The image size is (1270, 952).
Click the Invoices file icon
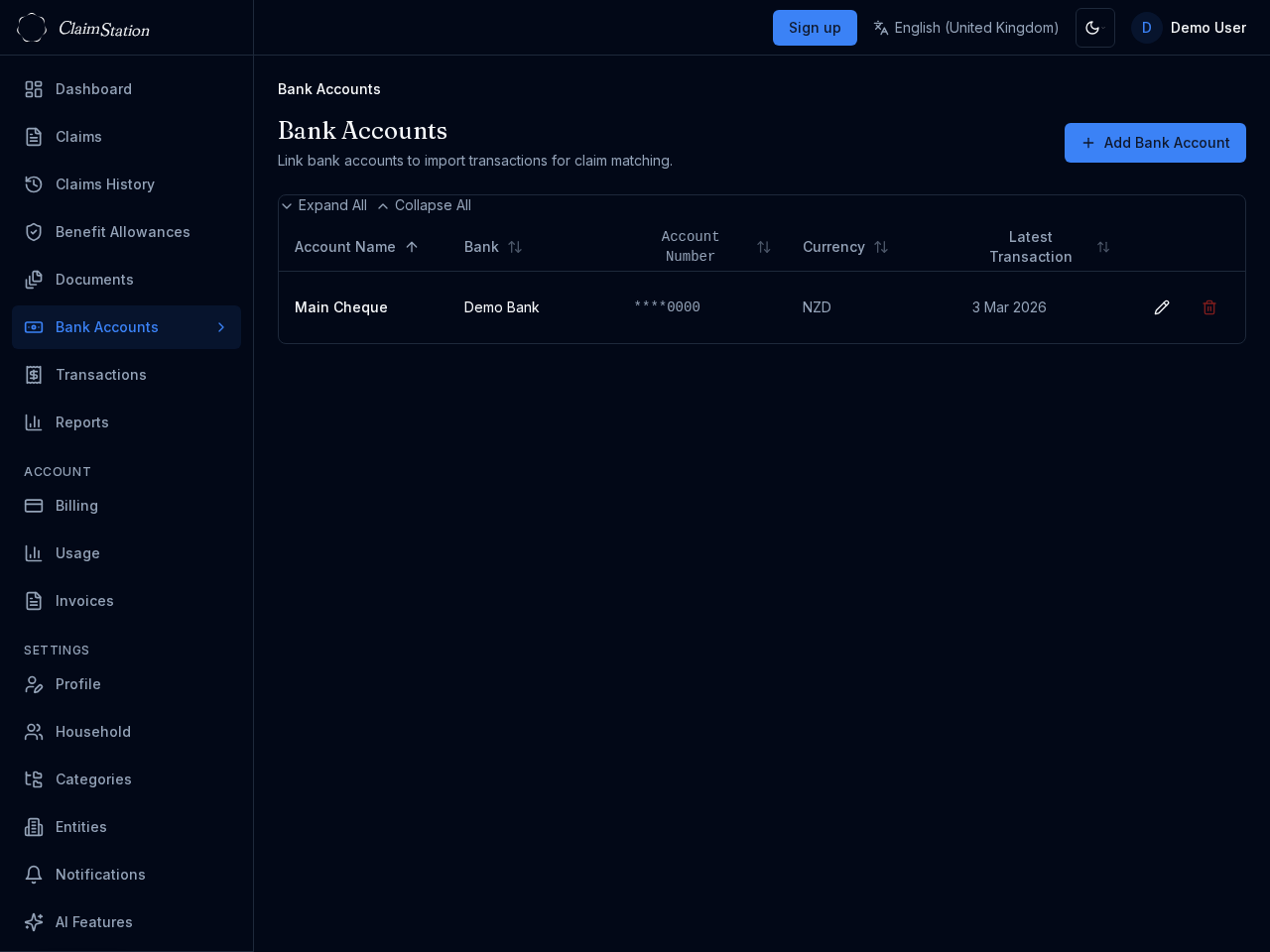34,601
